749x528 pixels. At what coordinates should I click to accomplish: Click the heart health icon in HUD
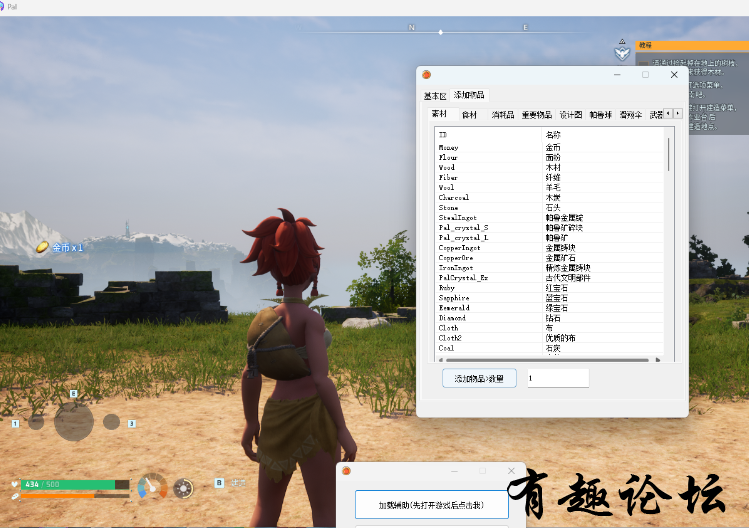coord(14,484)
